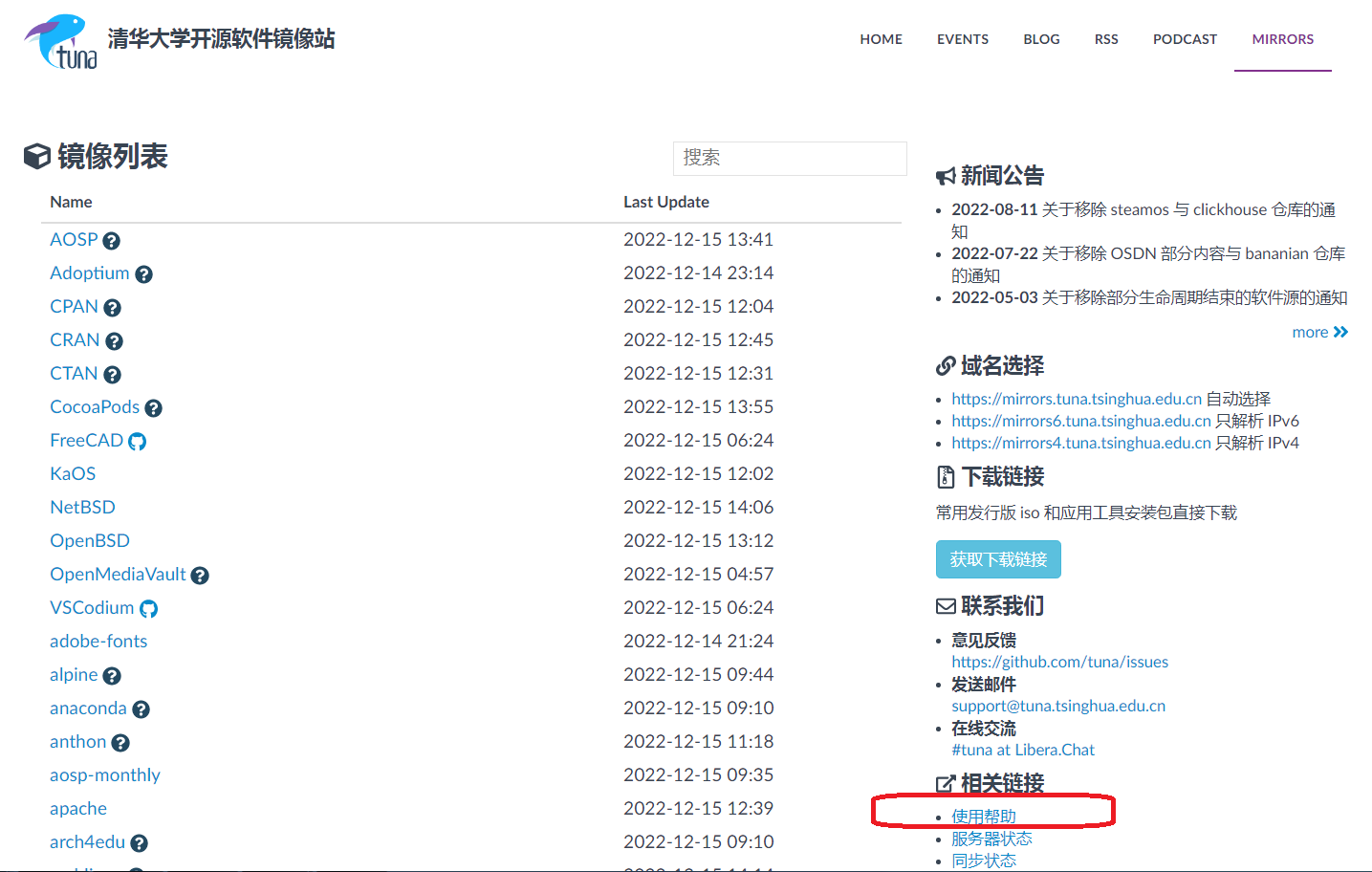Open the BLOG navigation item
The image size is (1372, 872).
point(1041,39)
